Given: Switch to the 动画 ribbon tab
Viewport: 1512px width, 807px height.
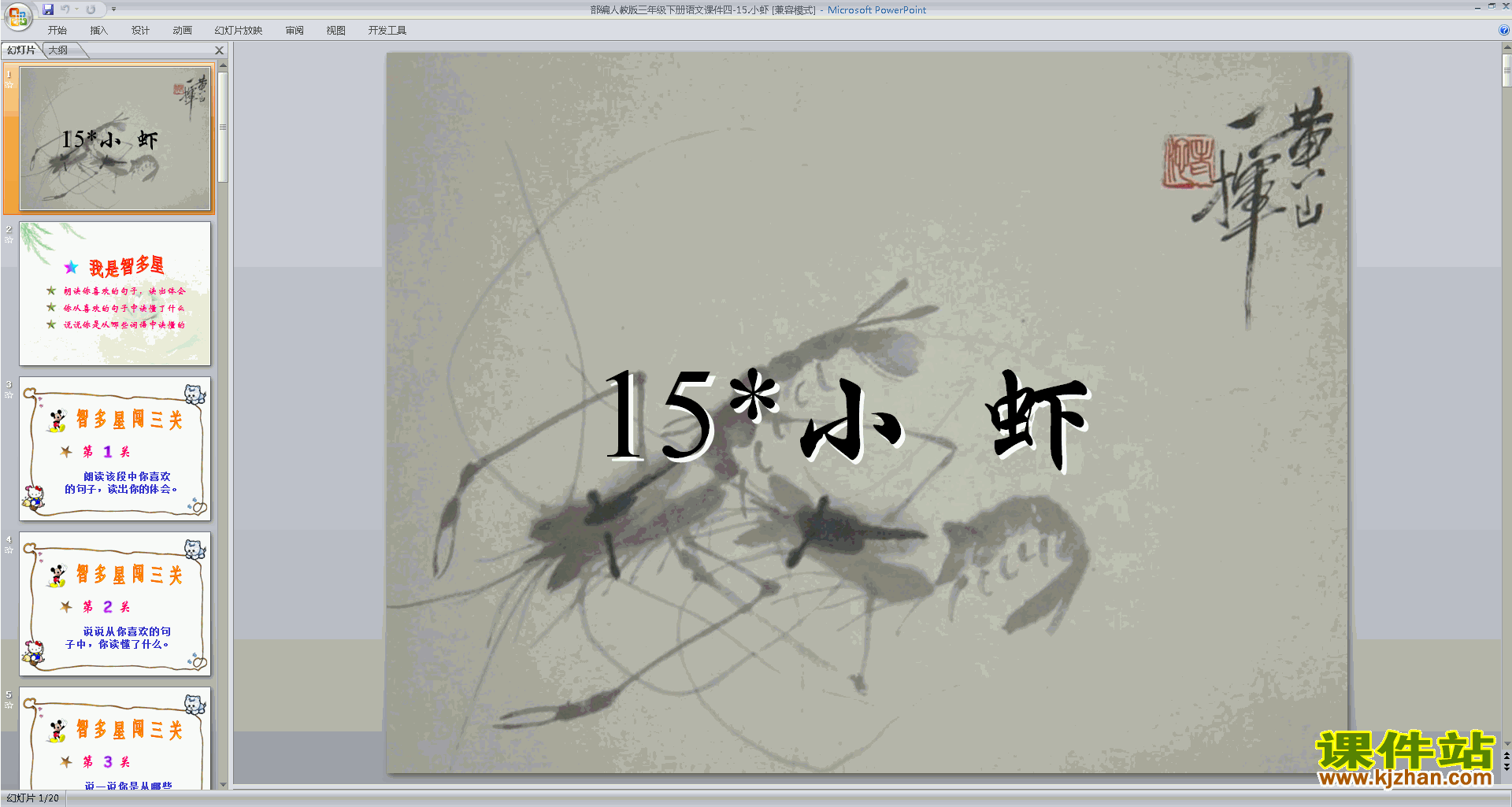Looking at the screenshot, I should tap(183, 31).
